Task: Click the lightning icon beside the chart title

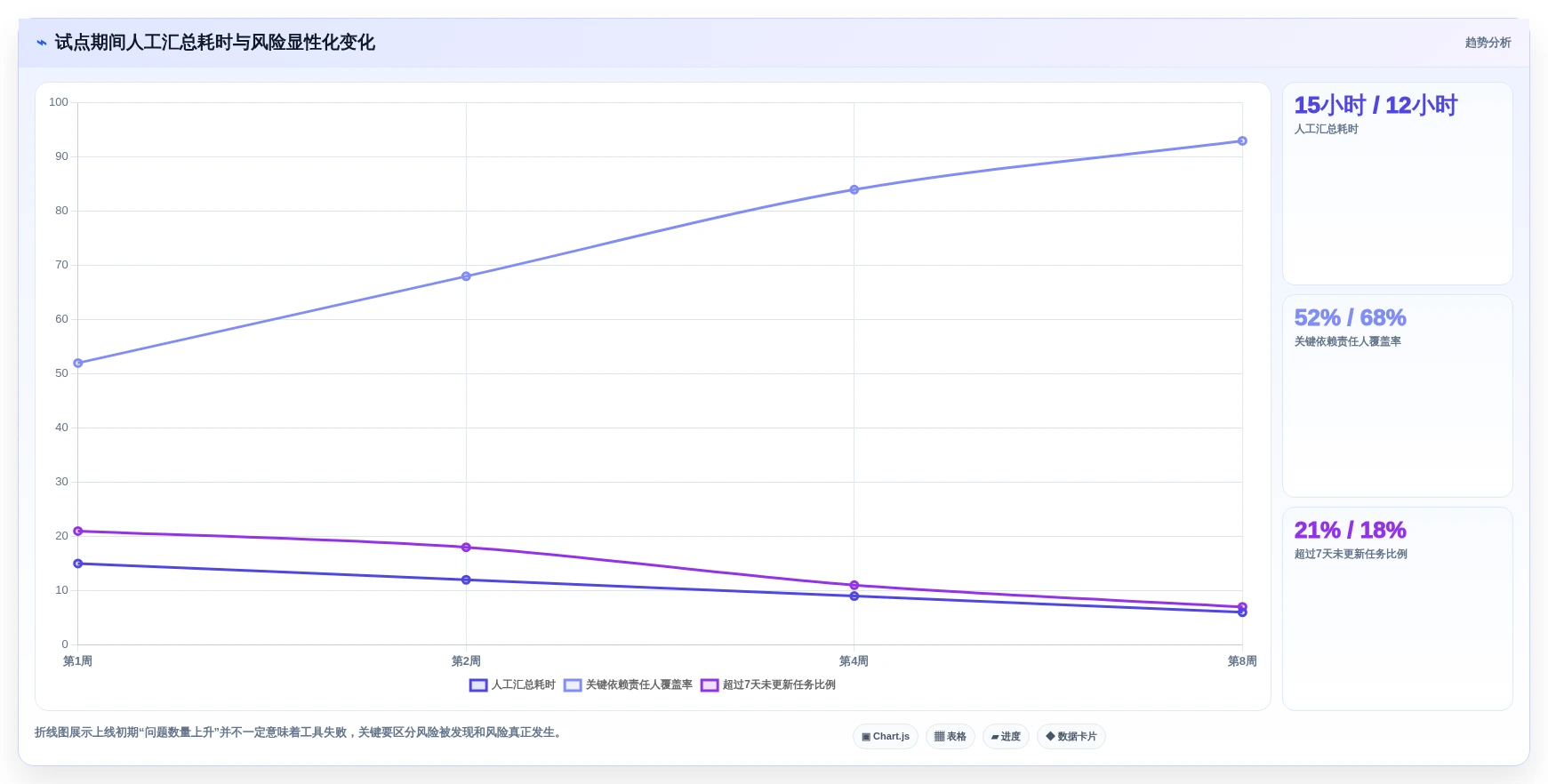Action: (x=42, y=43)
